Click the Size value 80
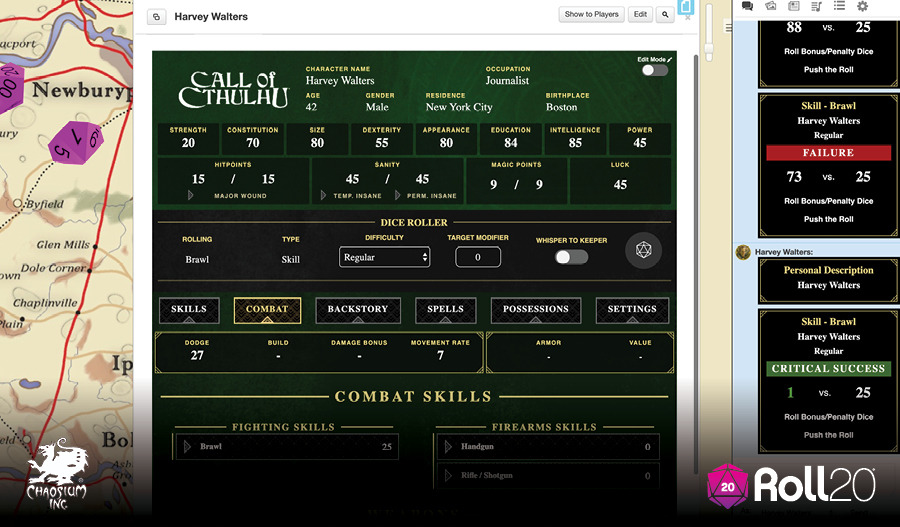 (x=317, y=143)
